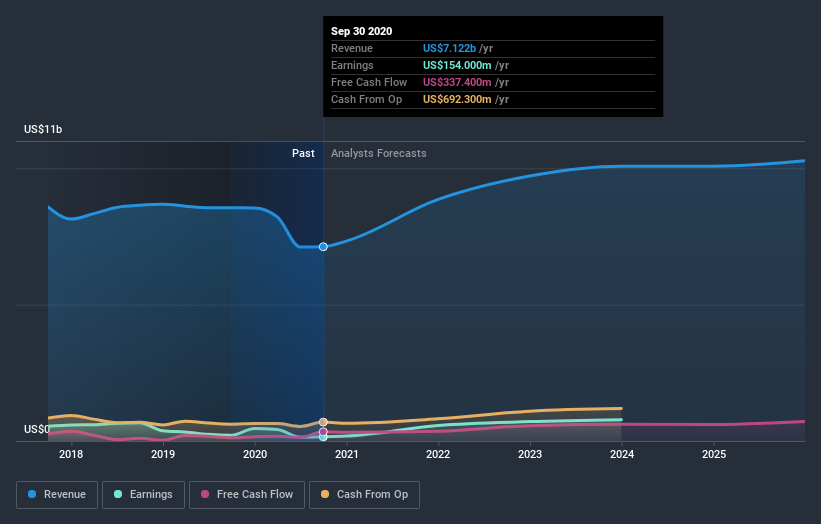This screenshot has height=524, width=821.
Task: Click the US$11b y-axis label
Action: click(x=43, y=129)
